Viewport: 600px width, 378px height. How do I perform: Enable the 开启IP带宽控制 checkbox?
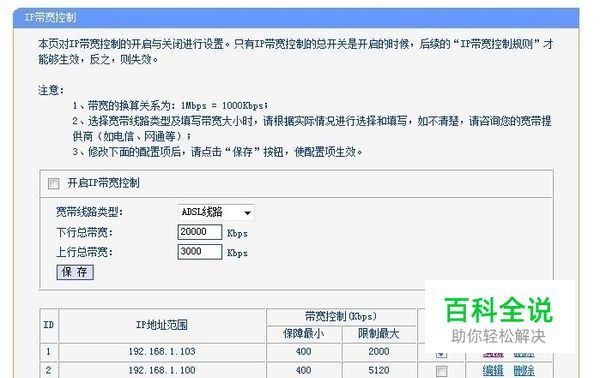tap(54, 184)
